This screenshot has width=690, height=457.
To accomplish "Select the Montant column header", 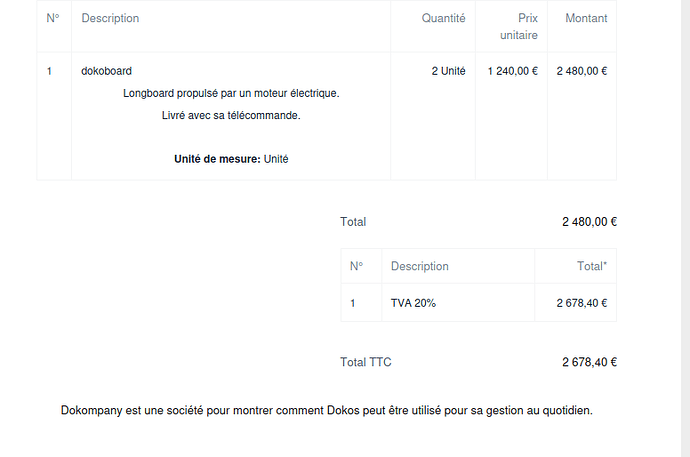I will tap(586, 18).
